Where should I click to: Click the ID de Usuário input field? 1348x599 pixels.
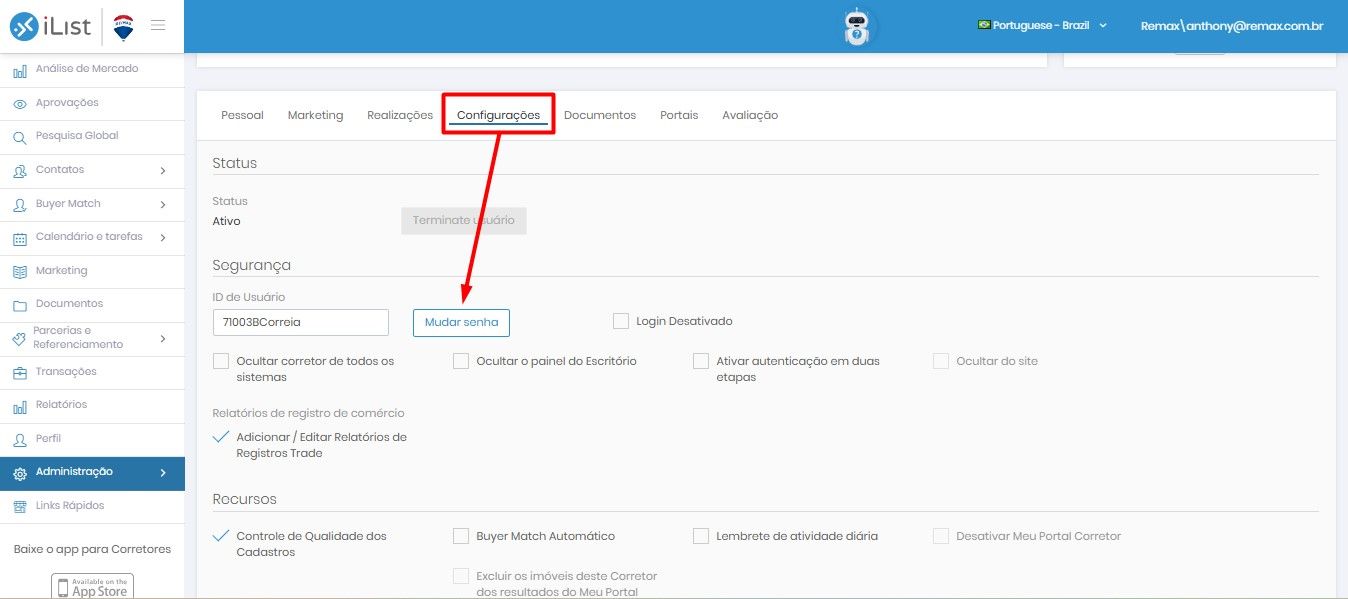coord(301,322)
